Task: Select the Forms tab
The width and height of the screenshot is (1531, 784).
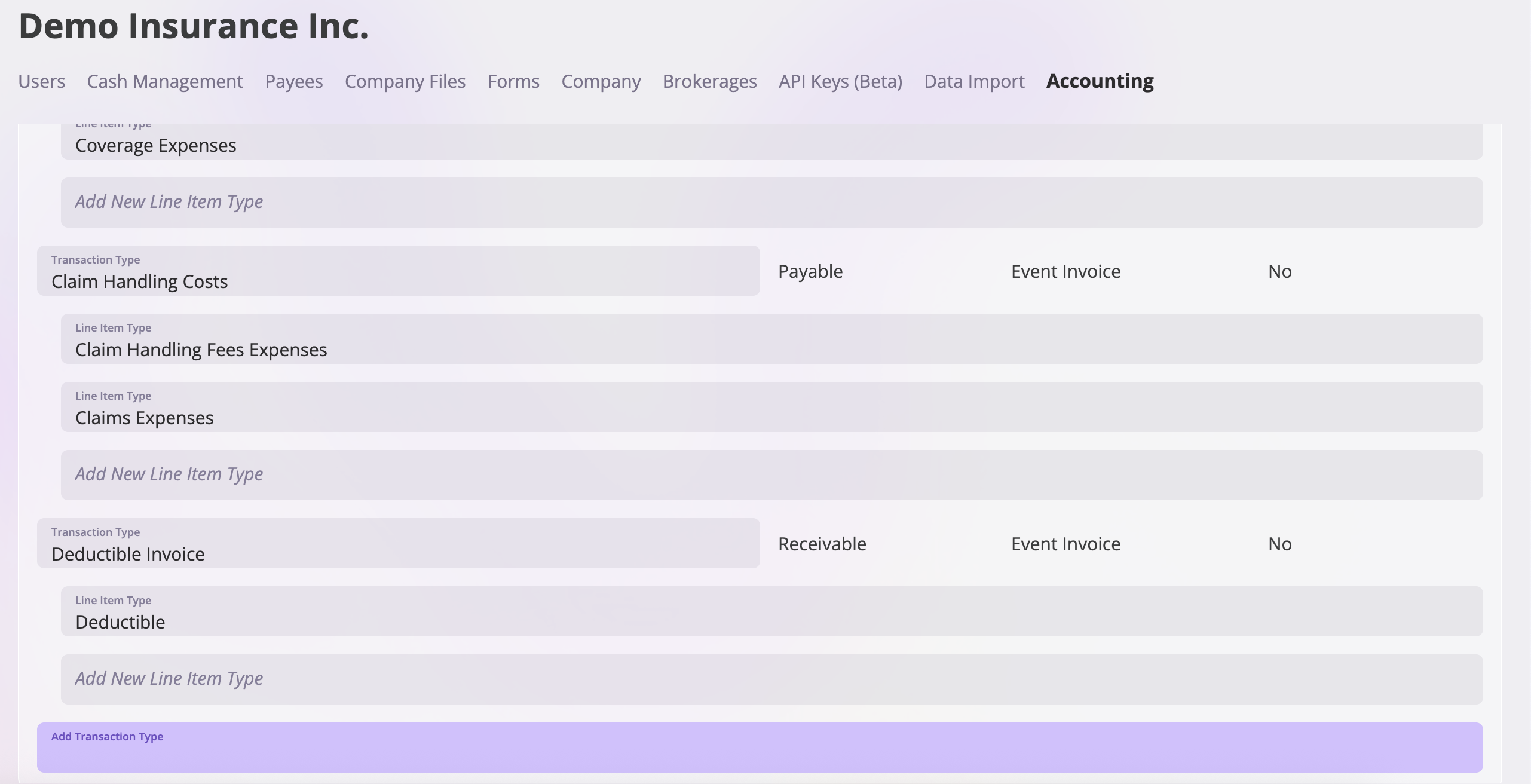Action: point(513,81)
